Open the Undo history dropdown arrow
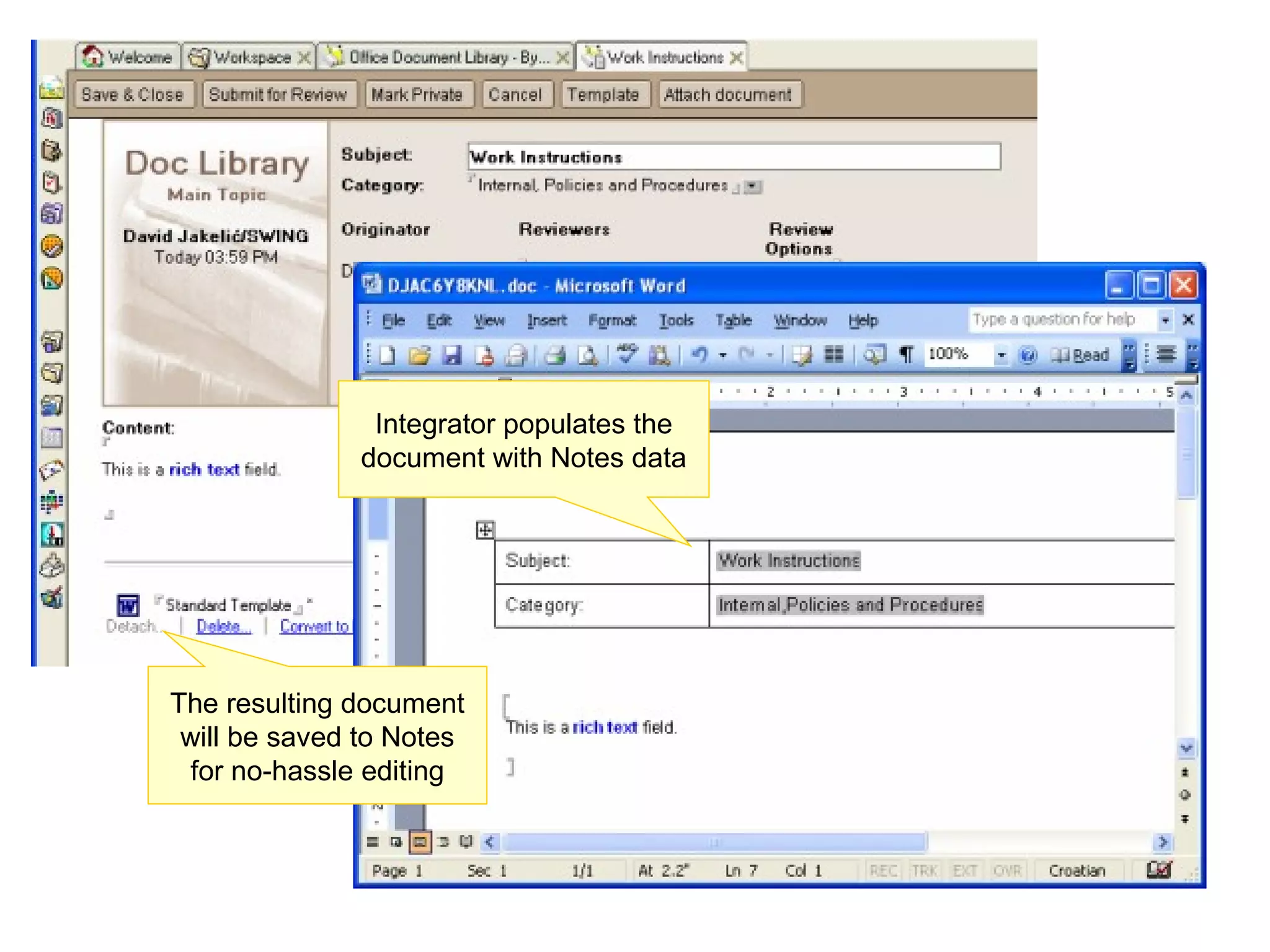 click(722, 355)
